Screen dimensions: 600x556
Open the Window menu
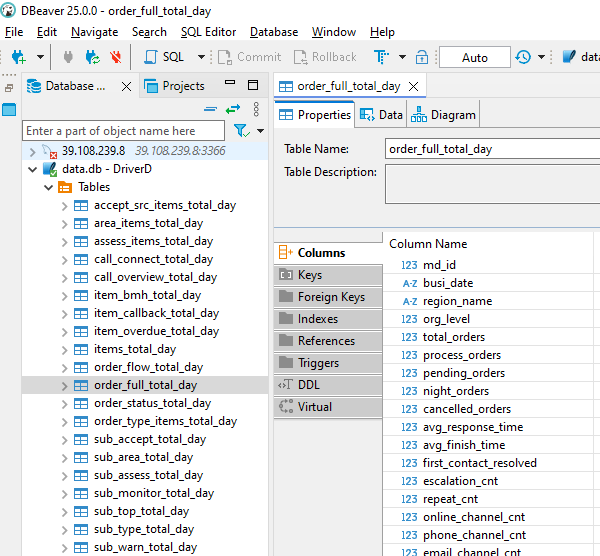coord(334,32)
